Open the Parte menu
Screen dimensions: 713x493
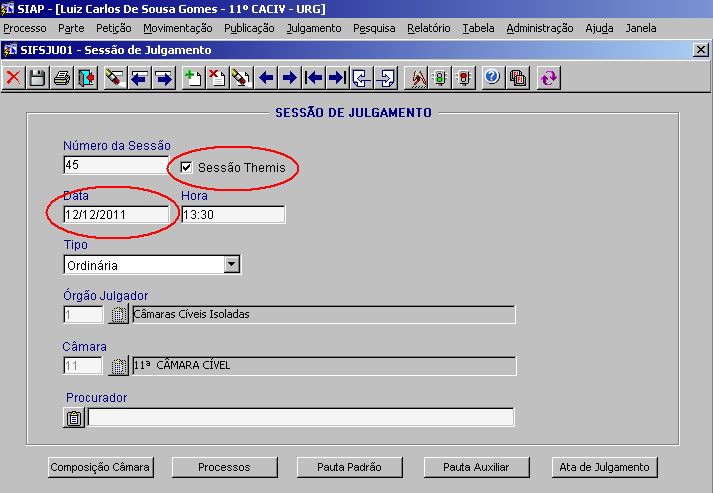coord(71,28)
